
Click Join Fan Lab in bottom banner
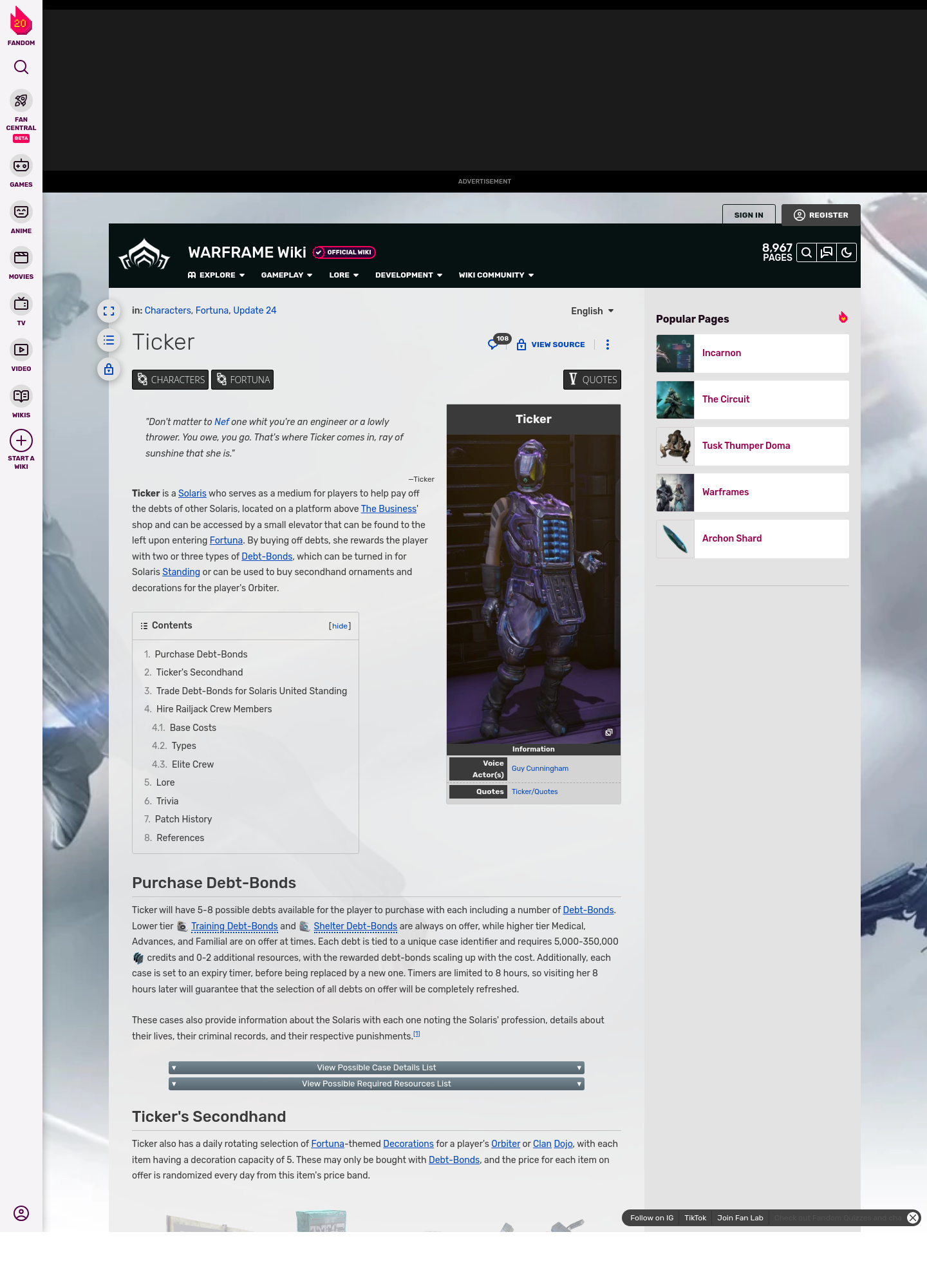[x=740, y=1218]
